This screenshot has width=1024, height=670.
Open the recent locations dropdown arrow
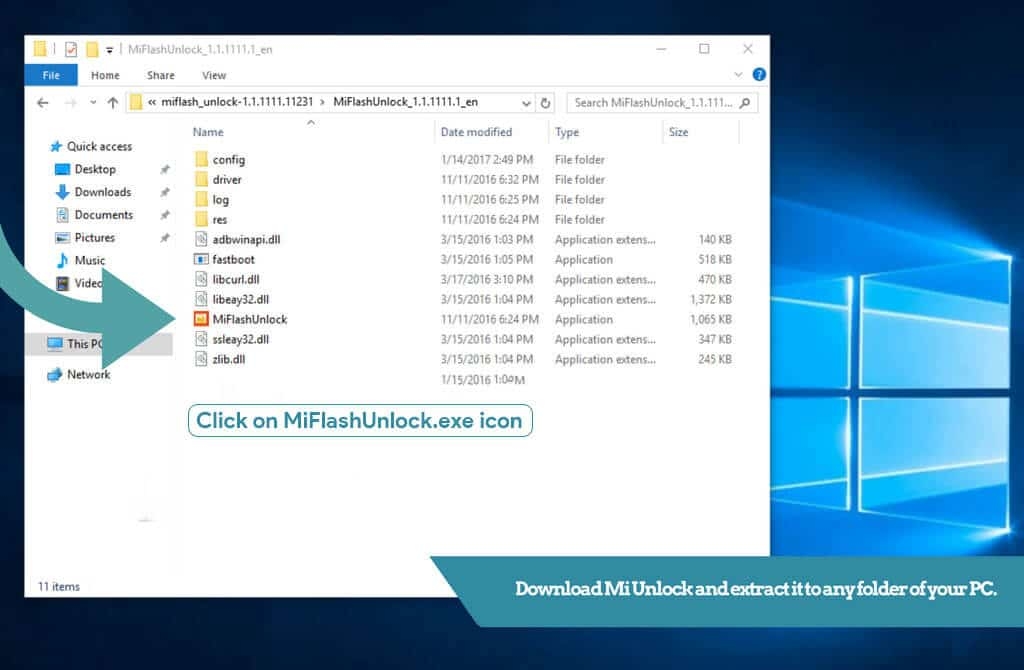coord(93,103)
